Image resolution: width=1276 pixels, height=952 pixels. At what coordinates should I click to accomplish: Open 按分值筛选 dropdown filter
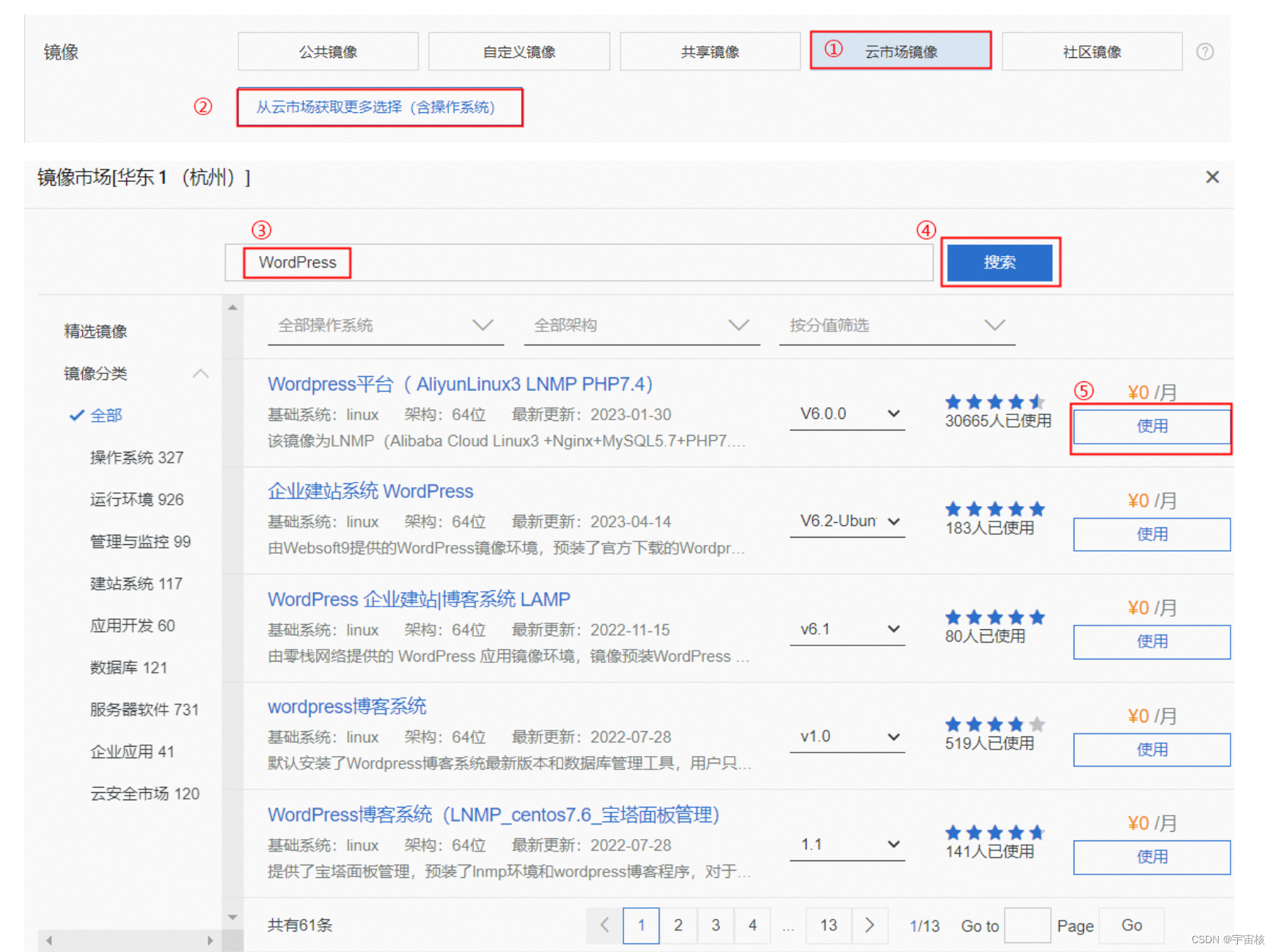tap(898, 326)
